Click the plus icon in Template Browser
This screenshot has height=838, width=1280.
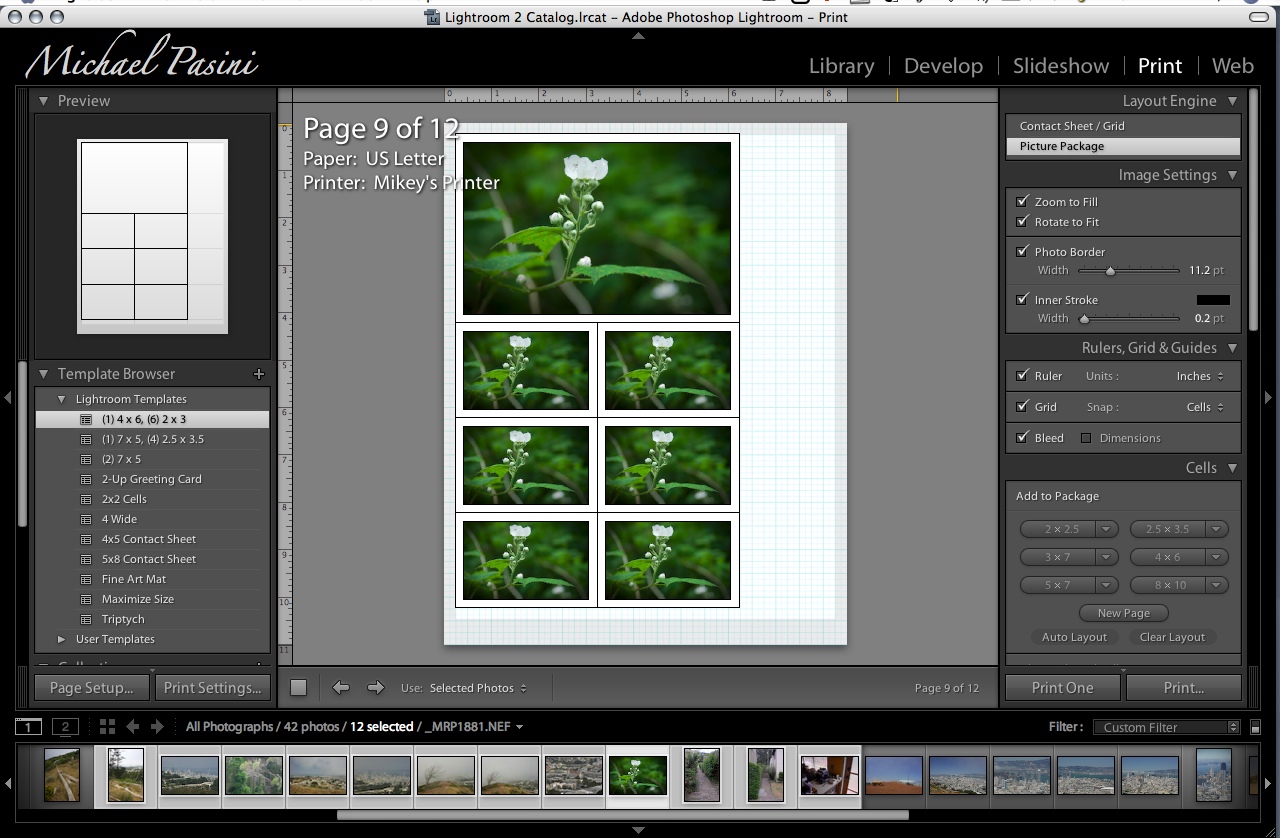259,374
